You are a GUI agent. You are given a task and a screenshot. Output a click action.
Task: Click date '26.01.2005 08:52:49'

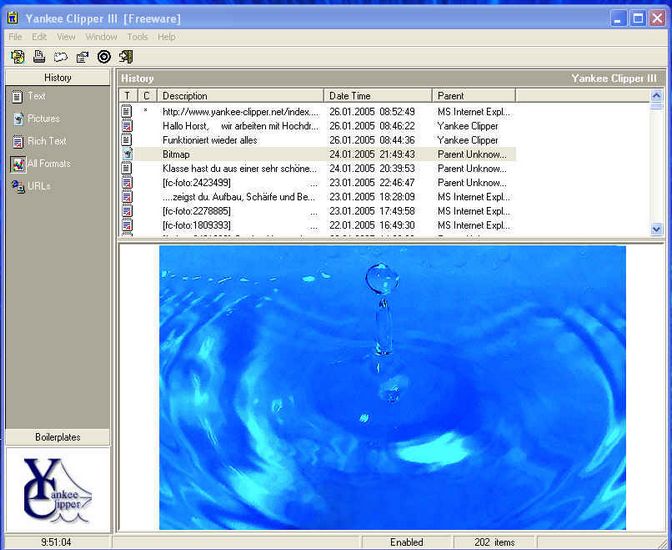click(372, 112)
